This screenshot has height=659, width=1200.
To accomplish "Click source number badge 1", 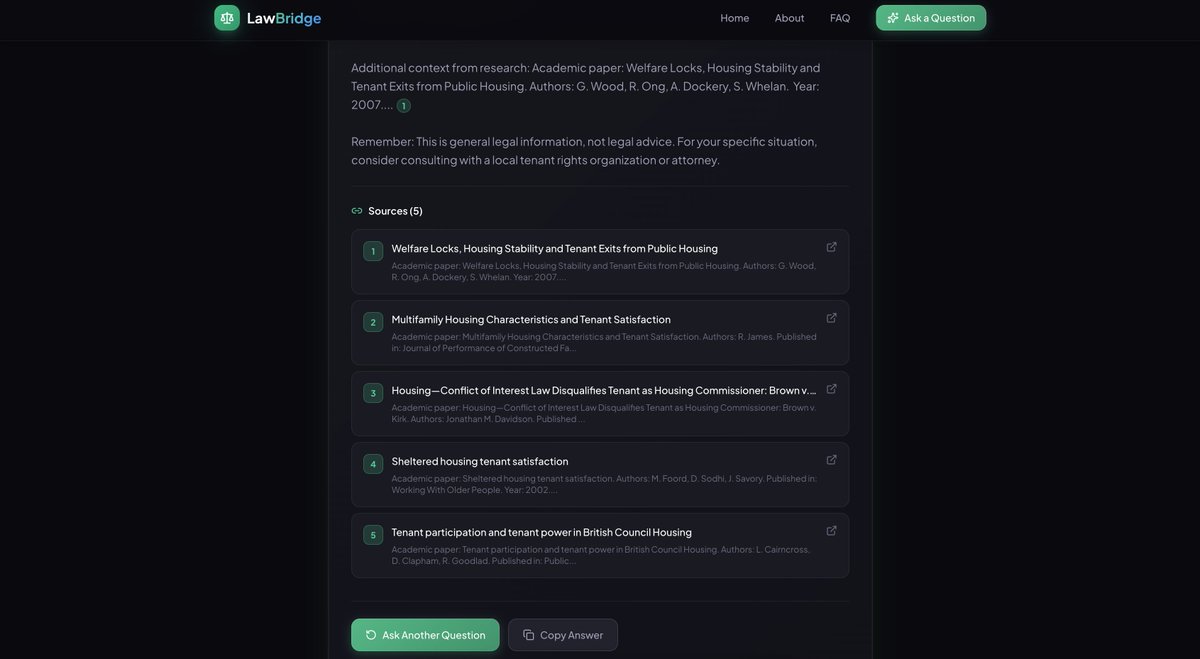I will [373, 251].
